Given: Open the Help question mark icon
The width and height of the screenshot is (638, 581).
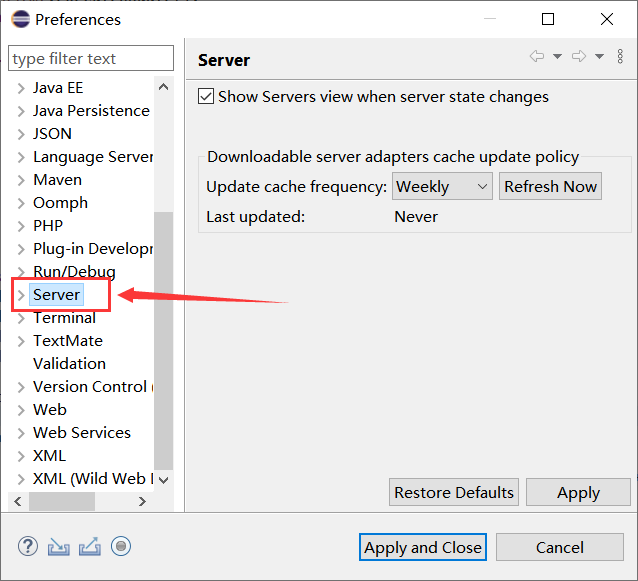Looking at the screenshot, I should [x=28, y=546].
